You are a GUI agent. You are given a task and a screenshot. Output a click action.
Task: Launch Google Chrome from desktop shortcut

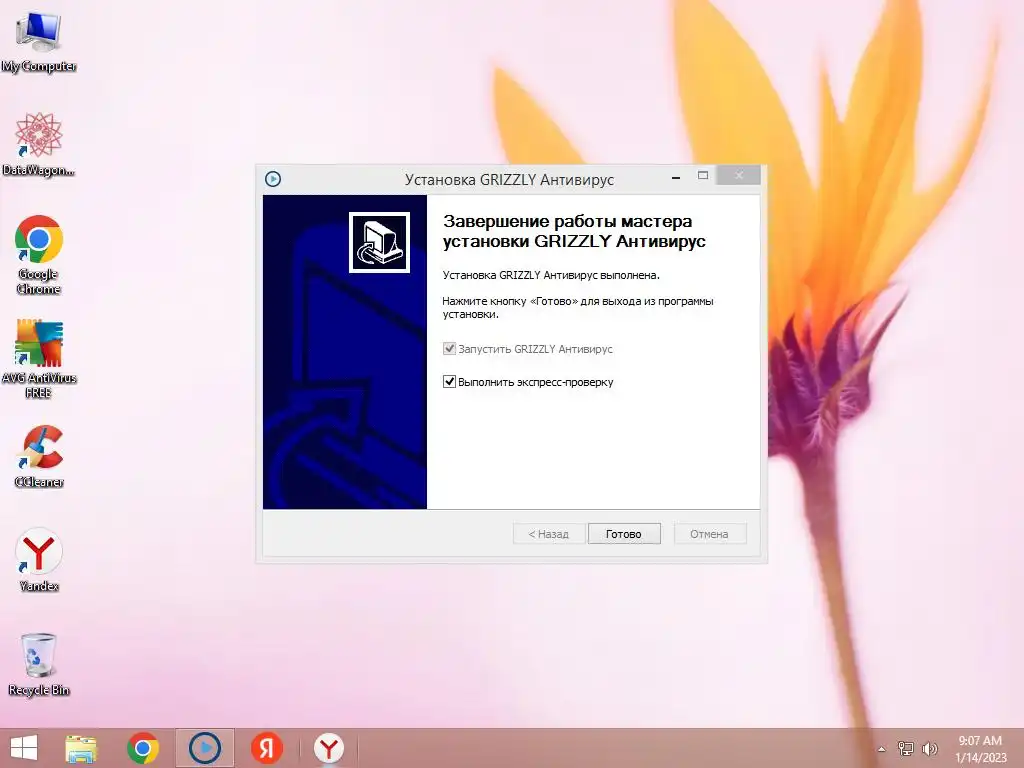[x=39, y=253]
